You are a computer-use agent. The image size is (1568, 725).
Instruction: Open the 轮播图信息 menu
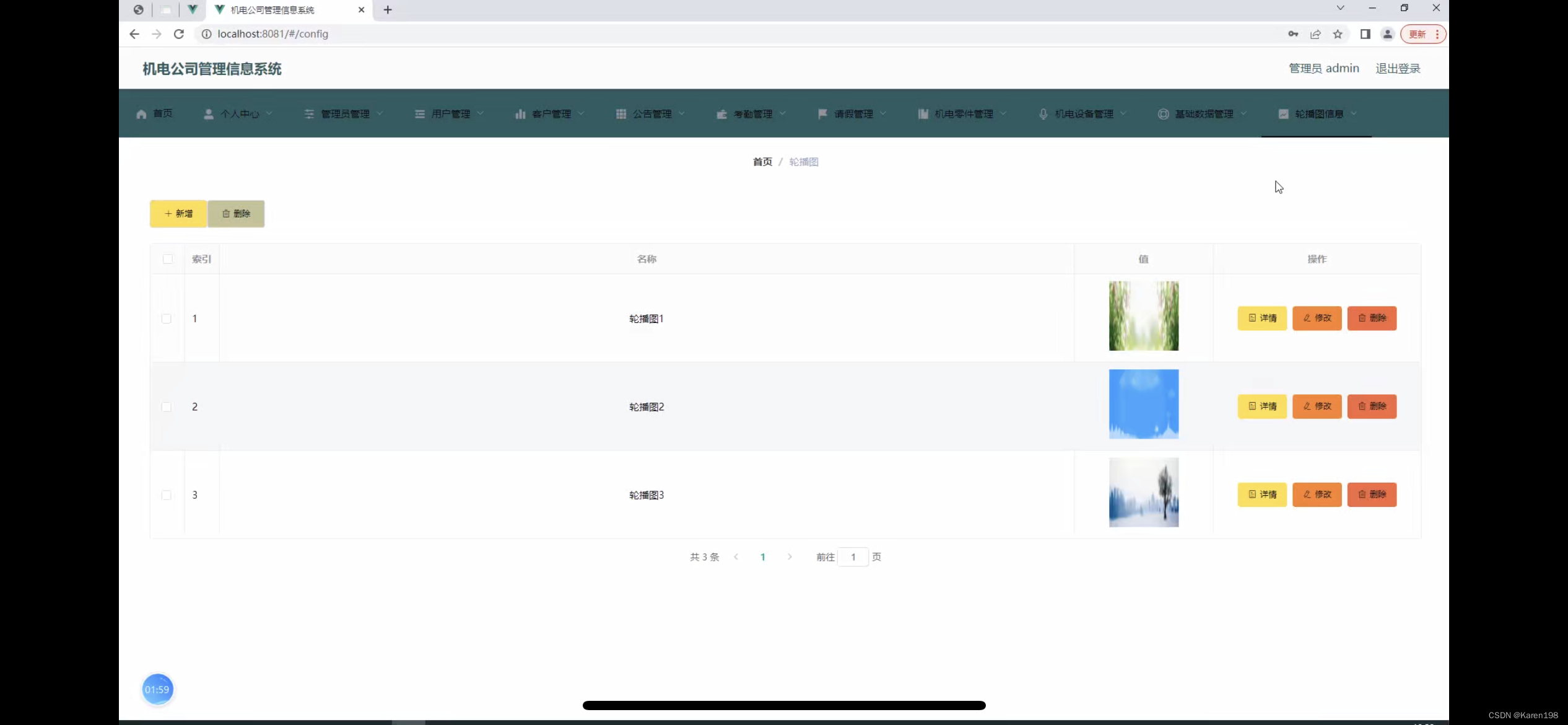pyautogui.click(x=1317, y=113)
